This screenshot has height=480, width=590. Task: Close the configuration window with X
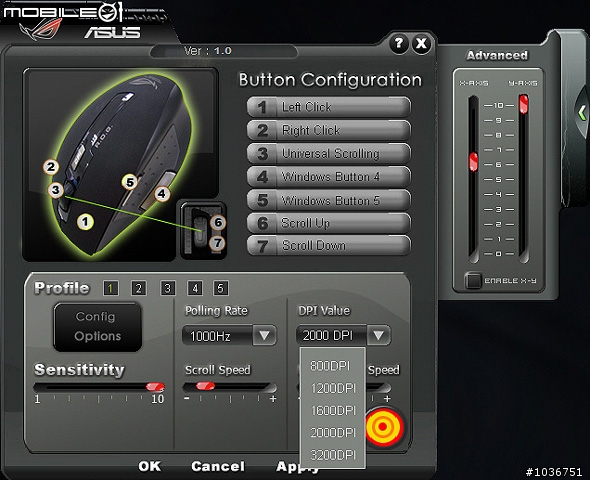pyautogui.click(x=421, y=44)
